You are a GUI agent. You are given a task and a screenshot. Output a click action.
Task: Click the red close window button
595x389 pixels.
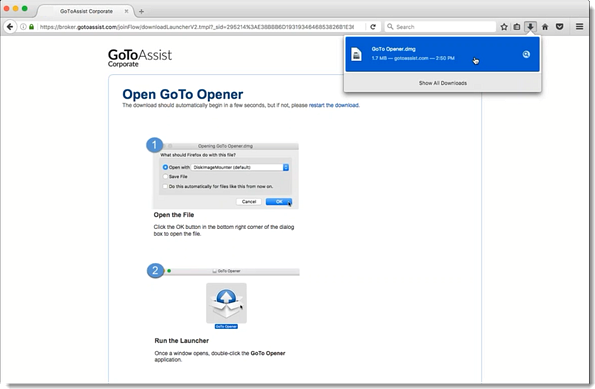[6, 8]
